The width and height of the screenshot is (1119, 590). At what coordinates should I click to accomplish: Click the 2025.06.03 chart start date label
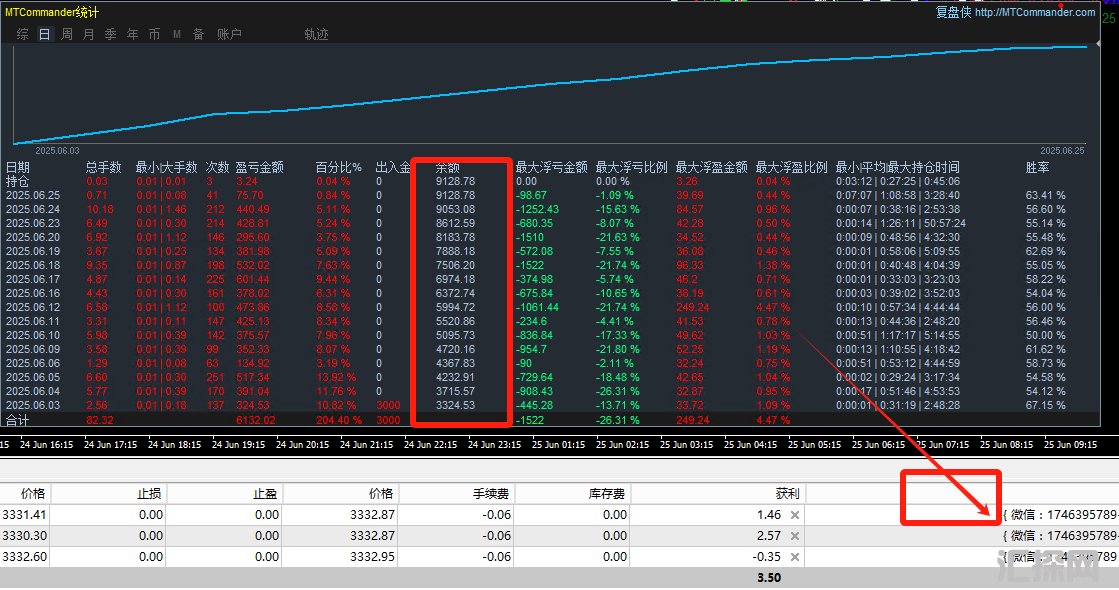pyautogui.click(x=58, y=151)
